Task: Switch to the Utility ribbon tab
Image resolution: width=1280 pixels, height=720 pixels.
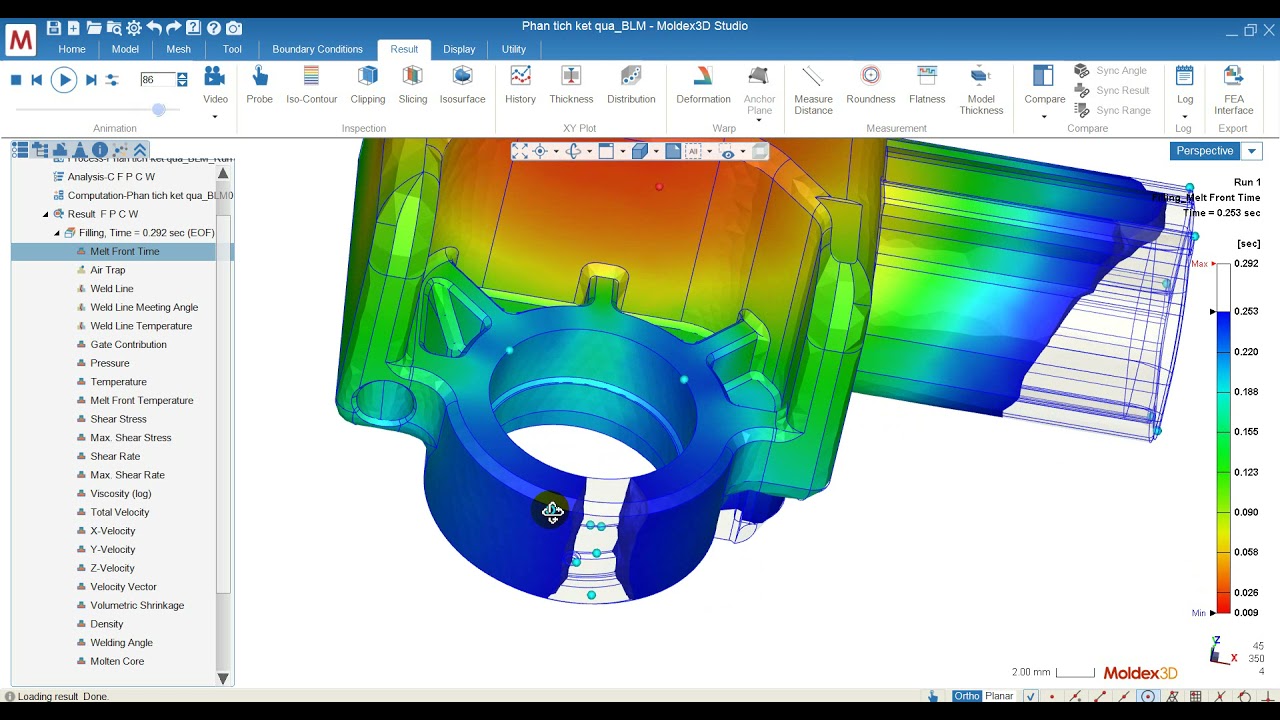Action: (x=514, y=49)
